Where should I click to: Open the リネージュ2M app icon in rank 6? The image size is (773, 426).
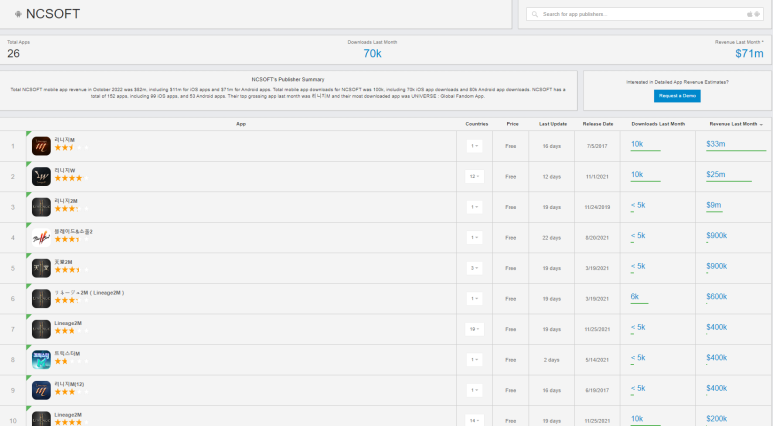point(41,299)
